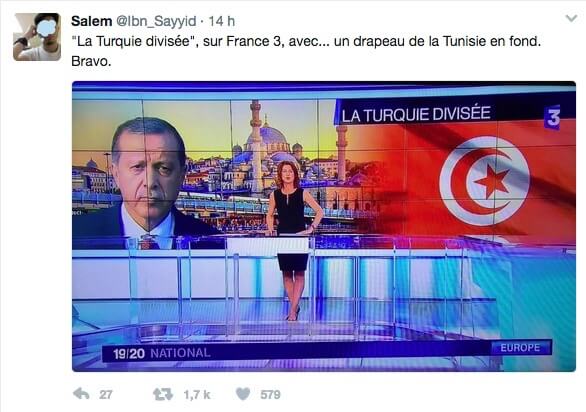Open the tweet options chevron menu
Image resolution: width=586 pixels, height=412 pixels.
tap(571, 18)
